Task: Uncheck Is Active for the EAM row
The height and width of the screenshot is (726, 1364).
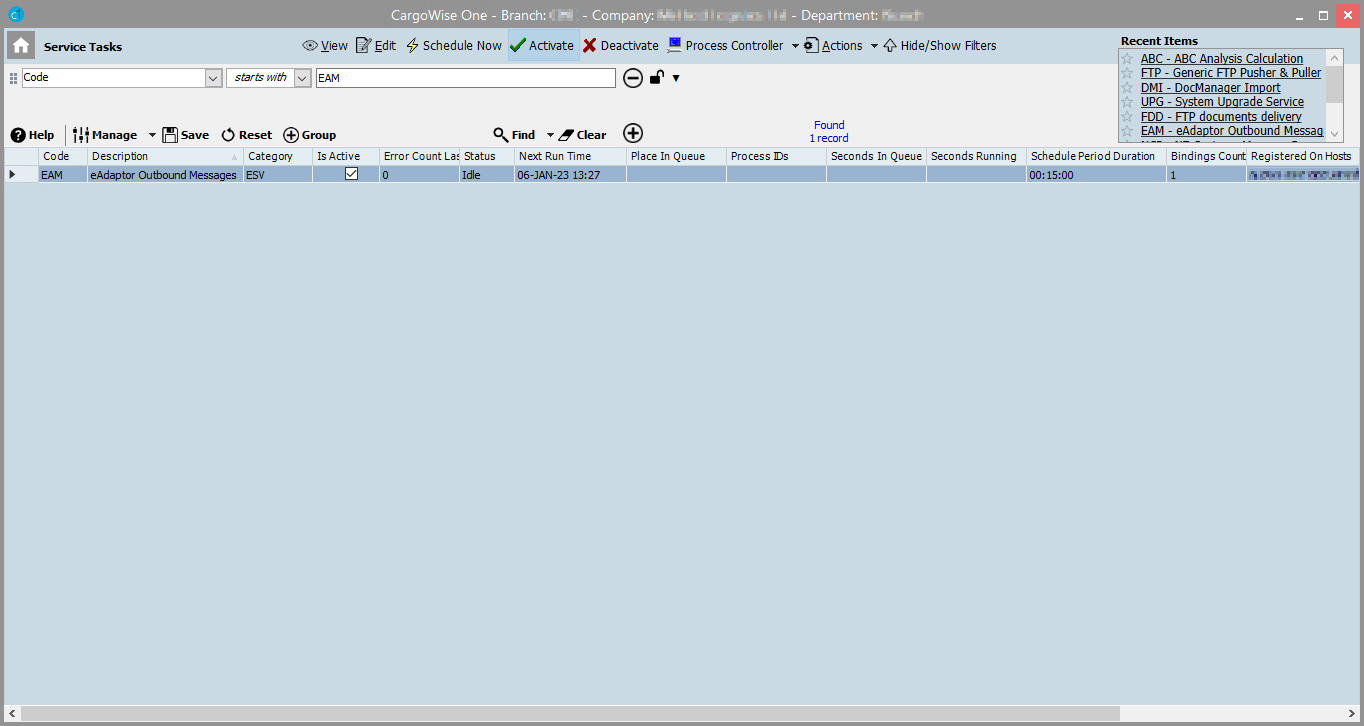Action: 351,173
